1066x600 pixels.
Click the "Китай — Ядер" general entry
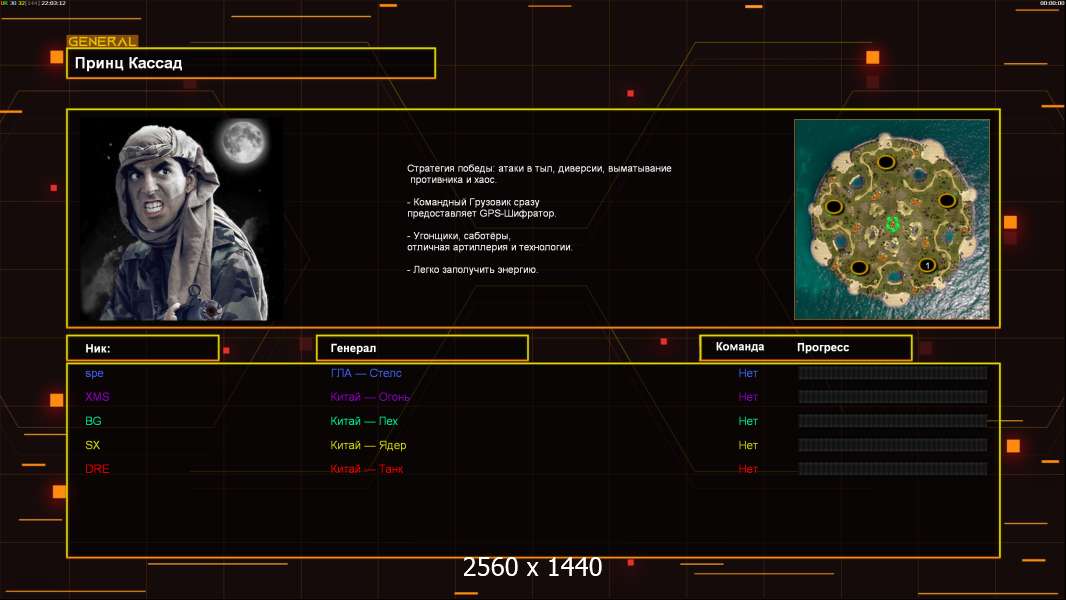click(x=368, y=445)
